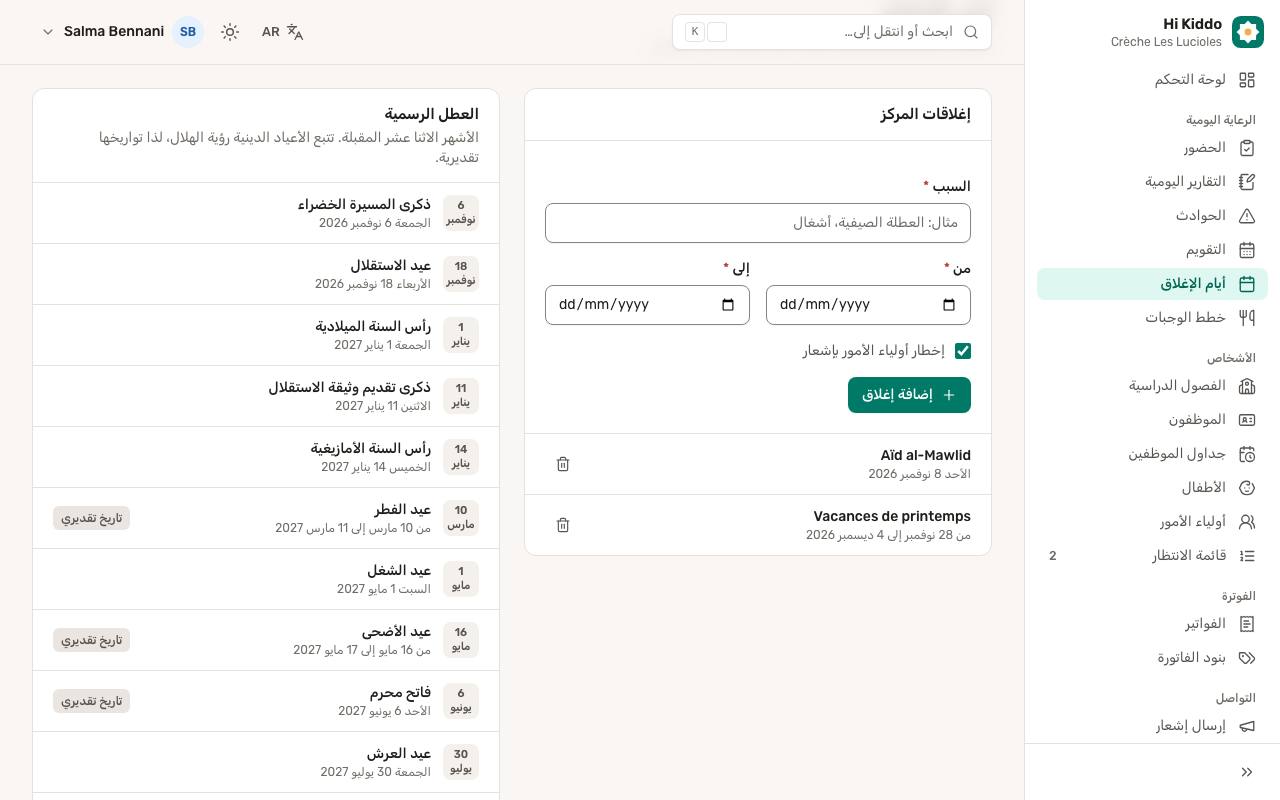Click the تاريخ تقديري badge on فاتح محرم

click(91, 701)
